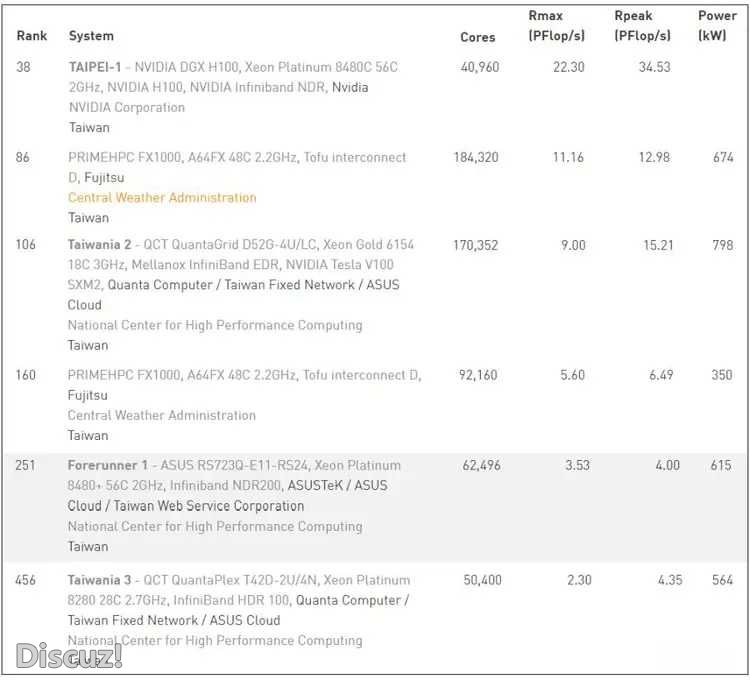
Task: Click Taiwan country text under Forerunner 1
Action: (x=88, y=547)
